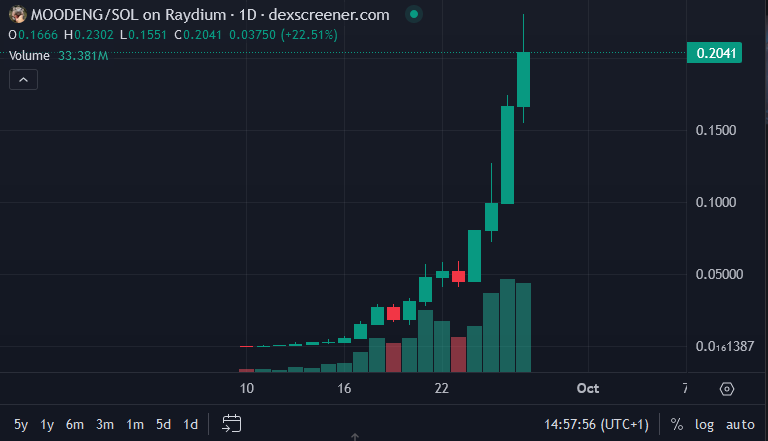The height and width of the screenshot is (441, 768).
Task: Select the 5y time range
Action: pos(21,424)
